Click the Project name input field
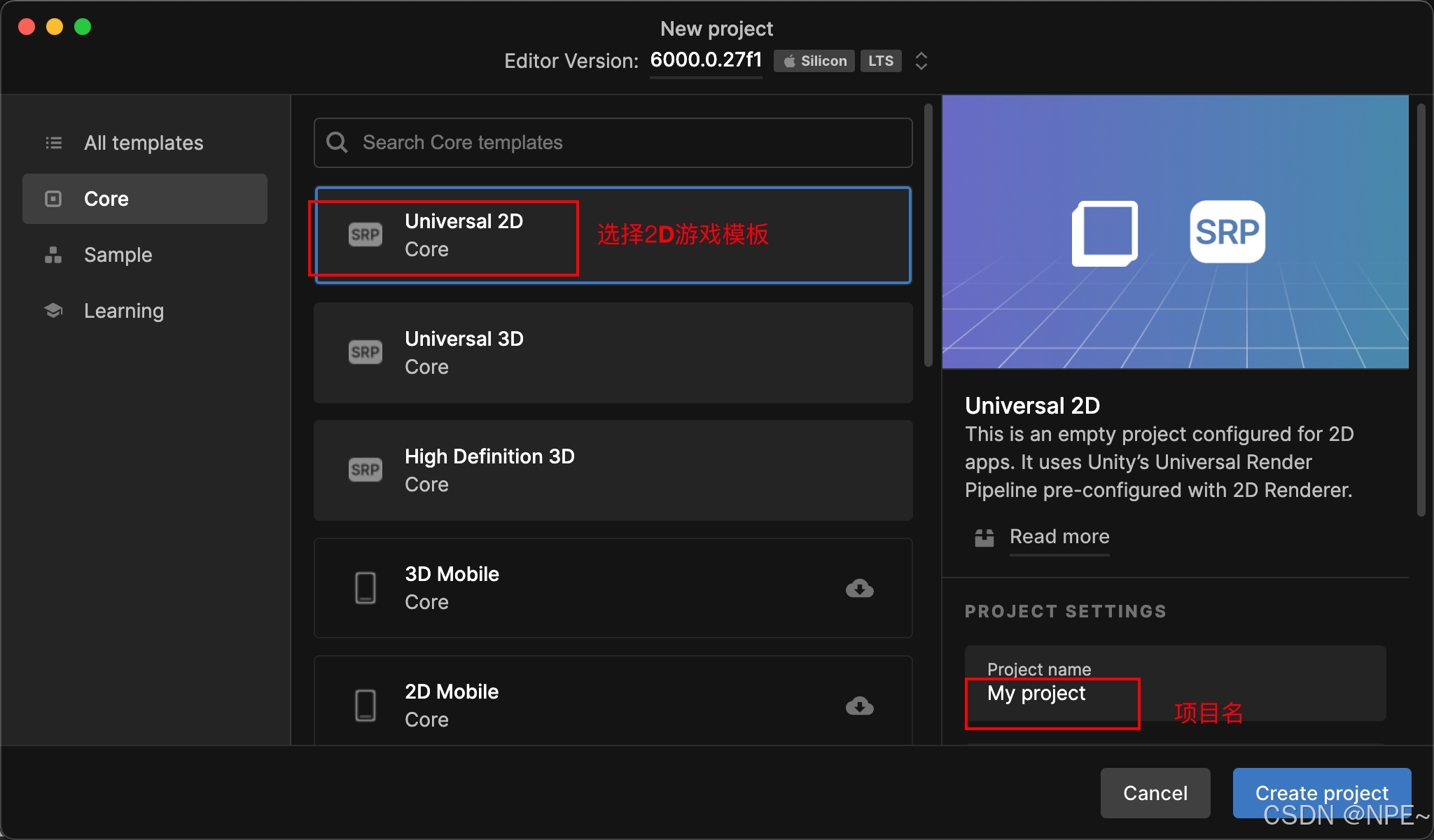1434x840 pixels. pyautogui.click(x=1050, y=693)
